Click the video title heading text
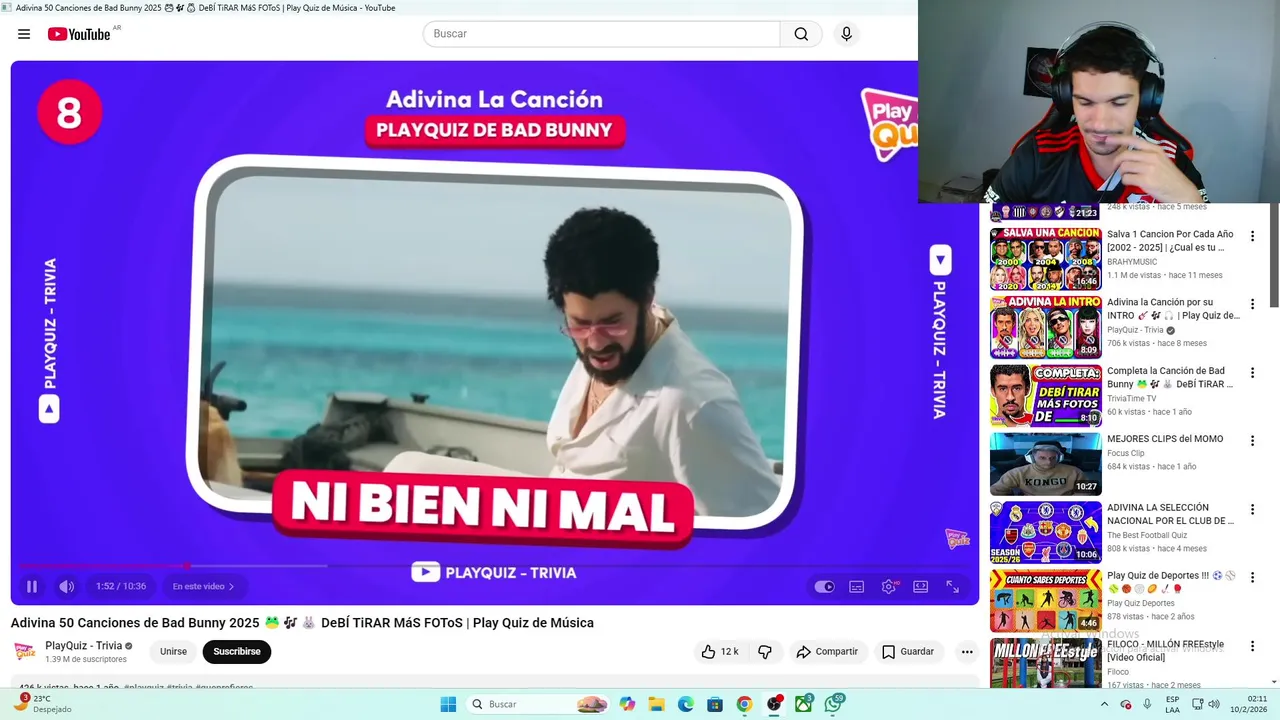 [x=302, y=623]
